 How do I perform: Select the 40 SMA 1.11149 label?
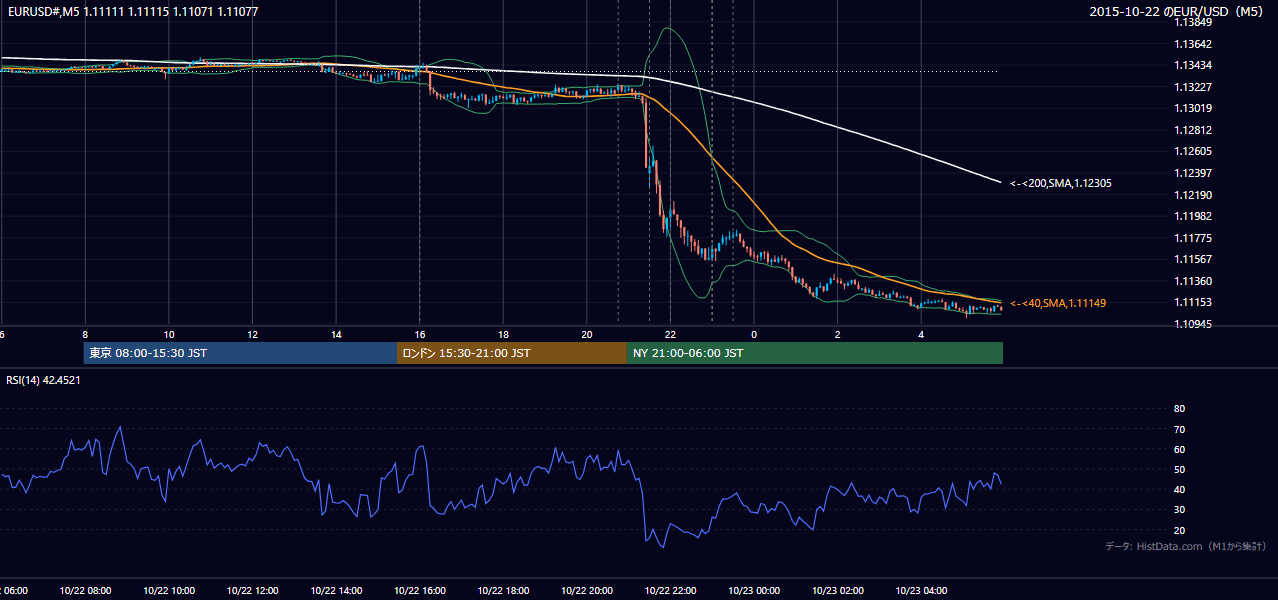[1058, 303]
